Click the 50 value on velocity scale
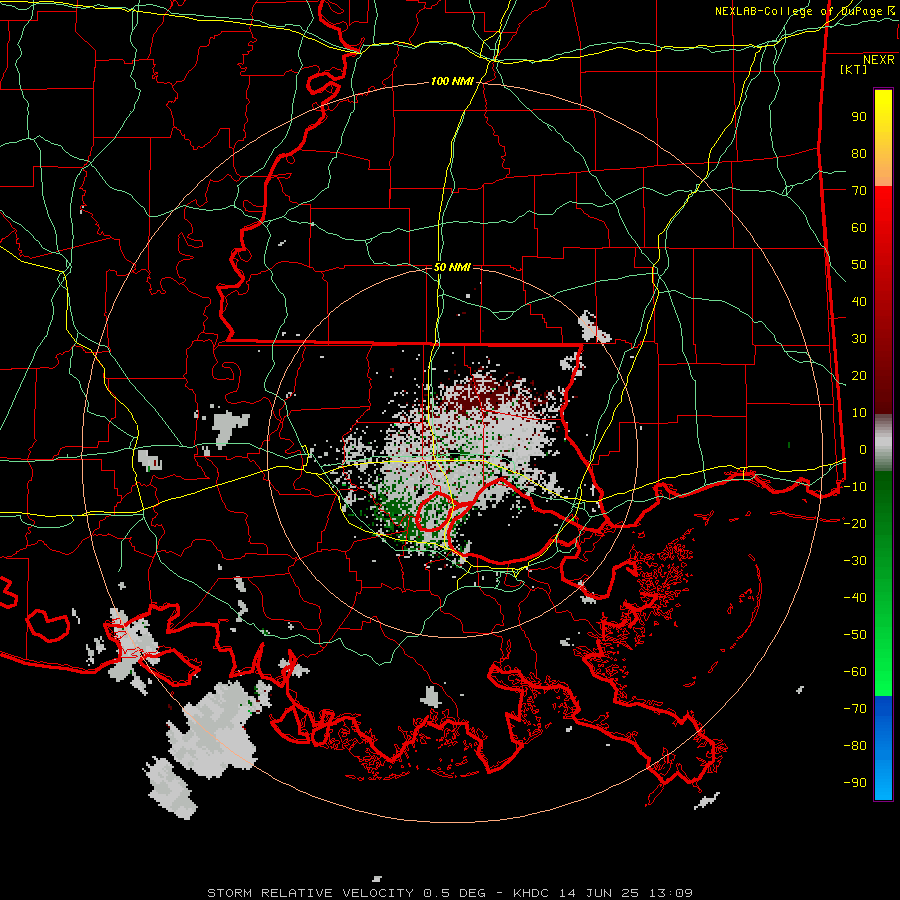 [x=859, y=265]
